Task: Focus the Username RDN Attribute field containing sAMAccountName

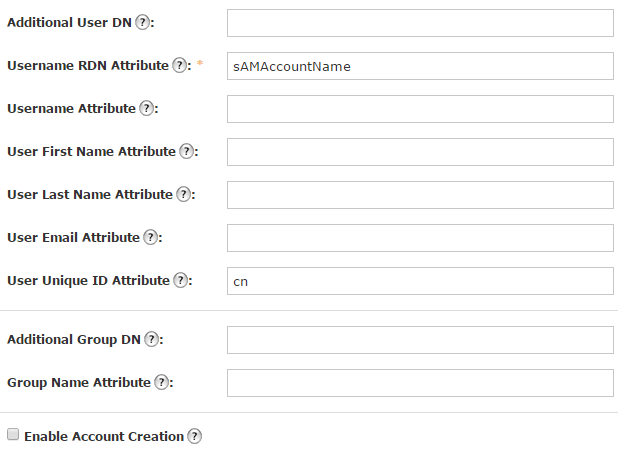Action: (420, 66)
